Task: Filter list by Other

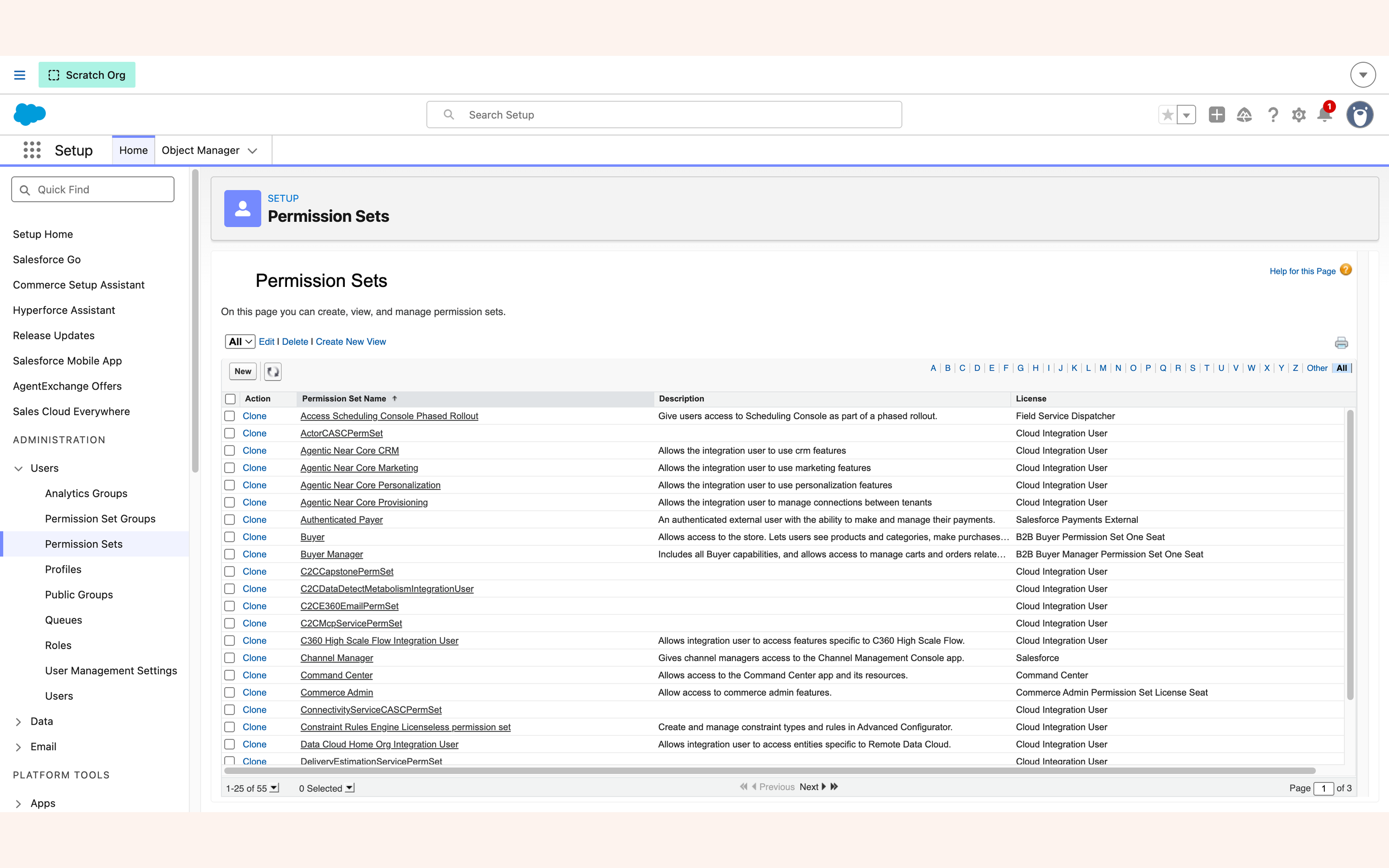Action: point(1317,368)
